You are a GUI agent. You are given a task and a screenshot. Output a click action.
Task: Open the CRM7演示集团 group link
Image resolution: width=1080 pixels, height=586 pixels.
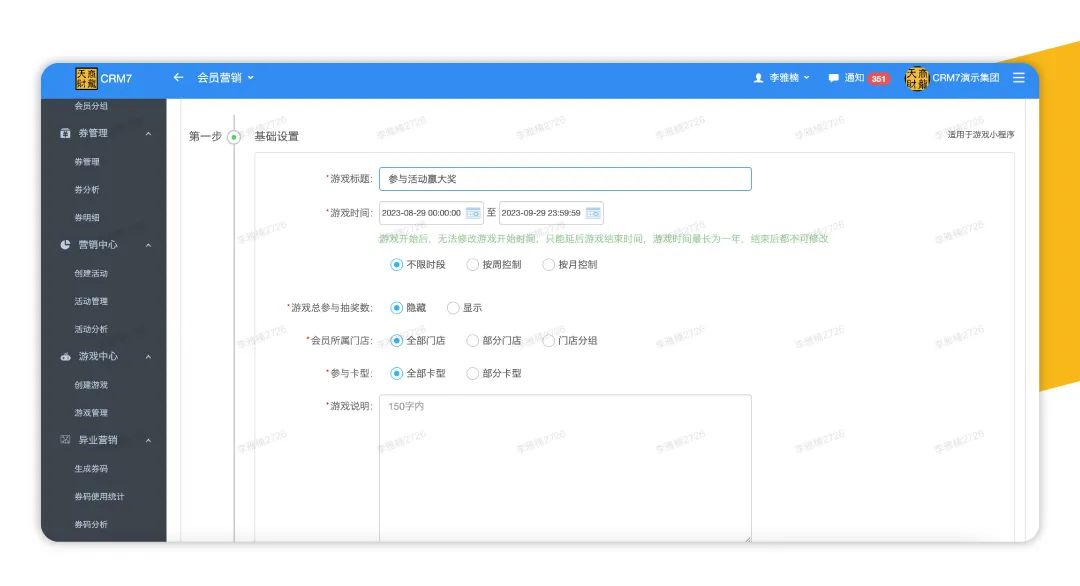tap(966, 78)
